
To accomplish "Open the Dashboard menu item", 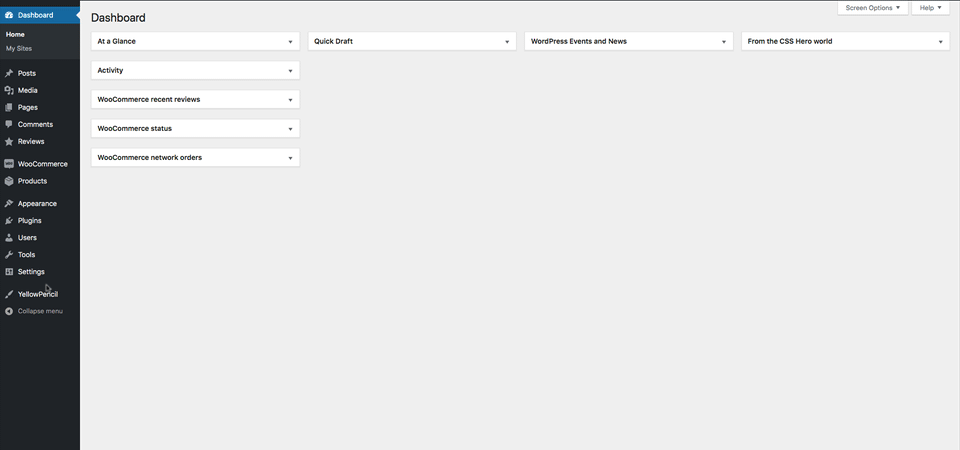I will click(x=40, y=15).
